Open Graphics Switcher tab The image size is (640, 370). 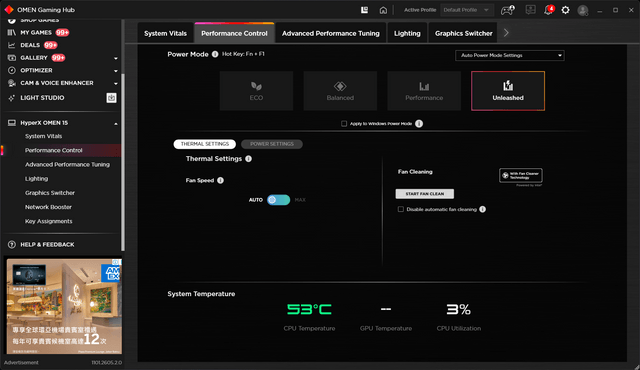coord(464,33)
